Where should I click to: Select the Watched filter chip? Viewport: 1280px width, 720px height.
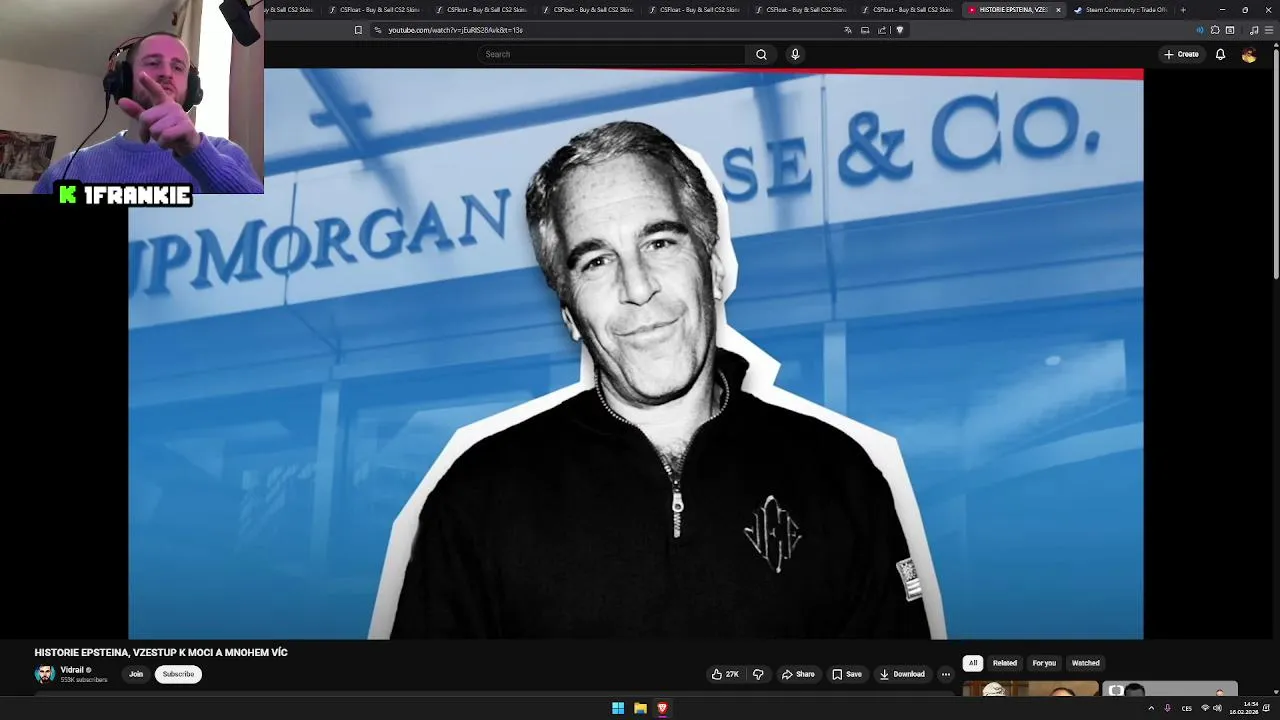(1086, 663)
